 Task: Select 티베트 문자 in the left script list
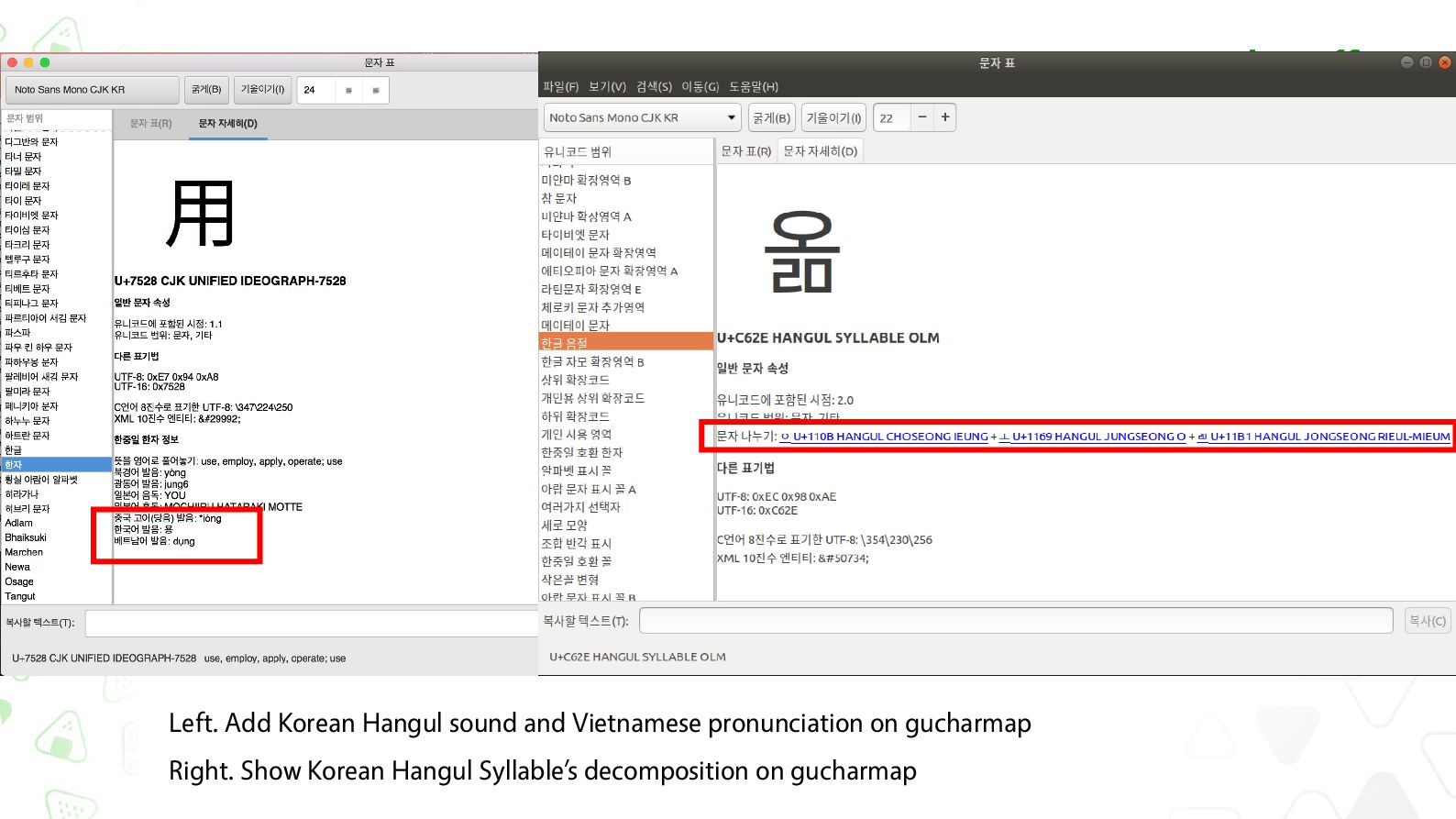[56, 289]
